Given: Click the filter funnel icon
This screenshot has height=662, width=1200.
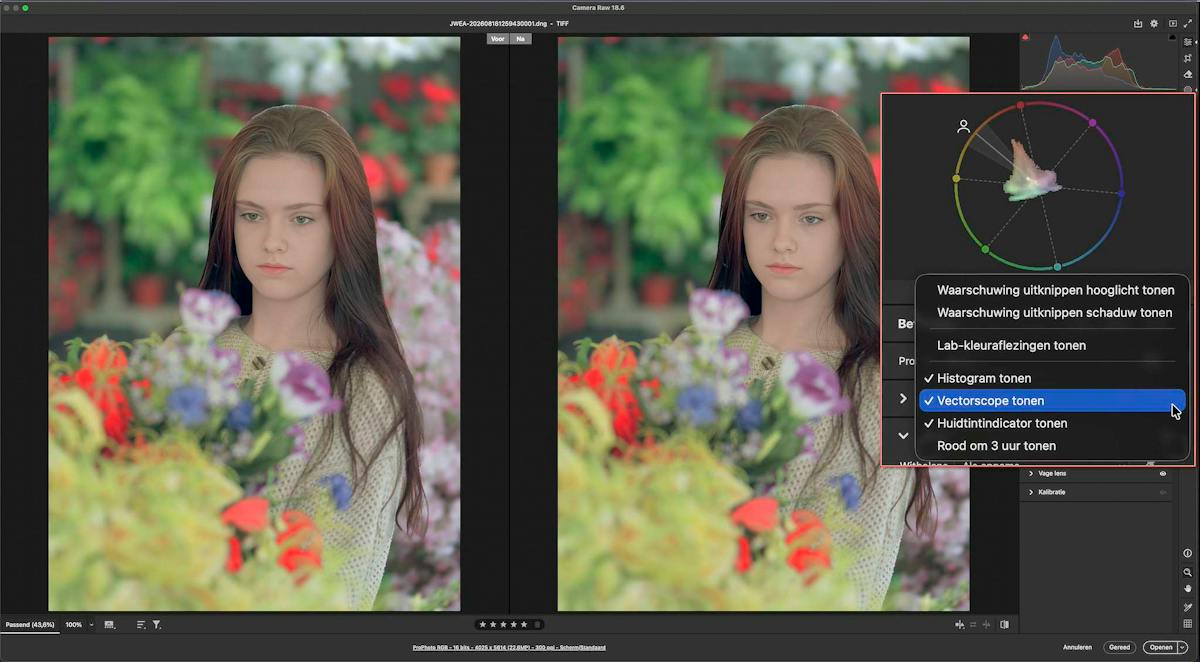Looking at the screenshot, I should (157, 624).
